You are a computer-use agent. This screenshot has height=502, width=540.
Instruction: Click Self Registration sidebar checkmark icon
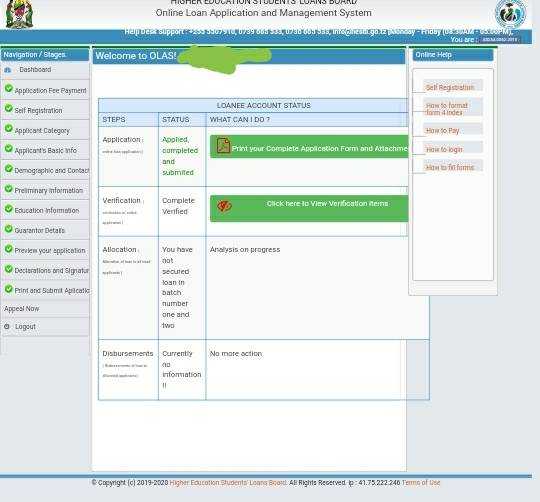(9, 108)
